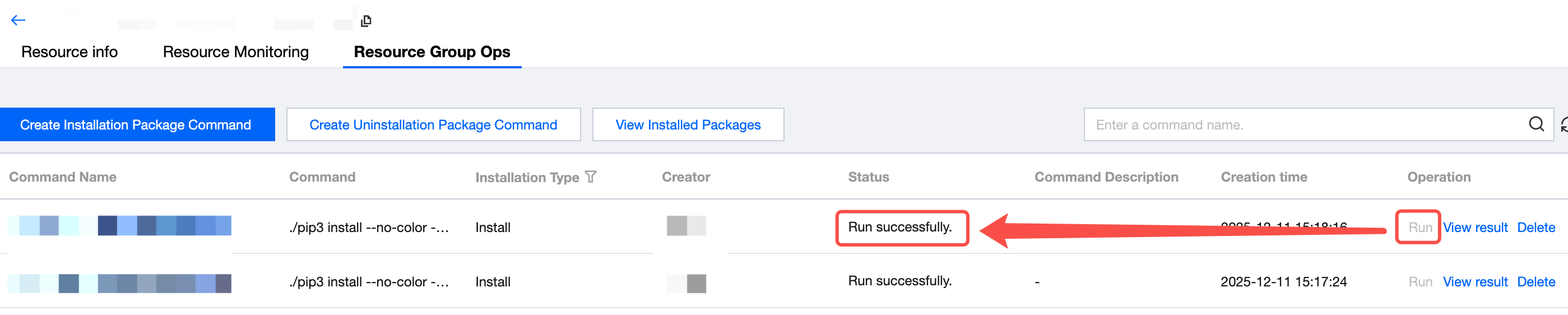The height and width of the screenshot is (315, 1568).
Task: Switch to the Resource info tab
Action: [x=69, y=52]
